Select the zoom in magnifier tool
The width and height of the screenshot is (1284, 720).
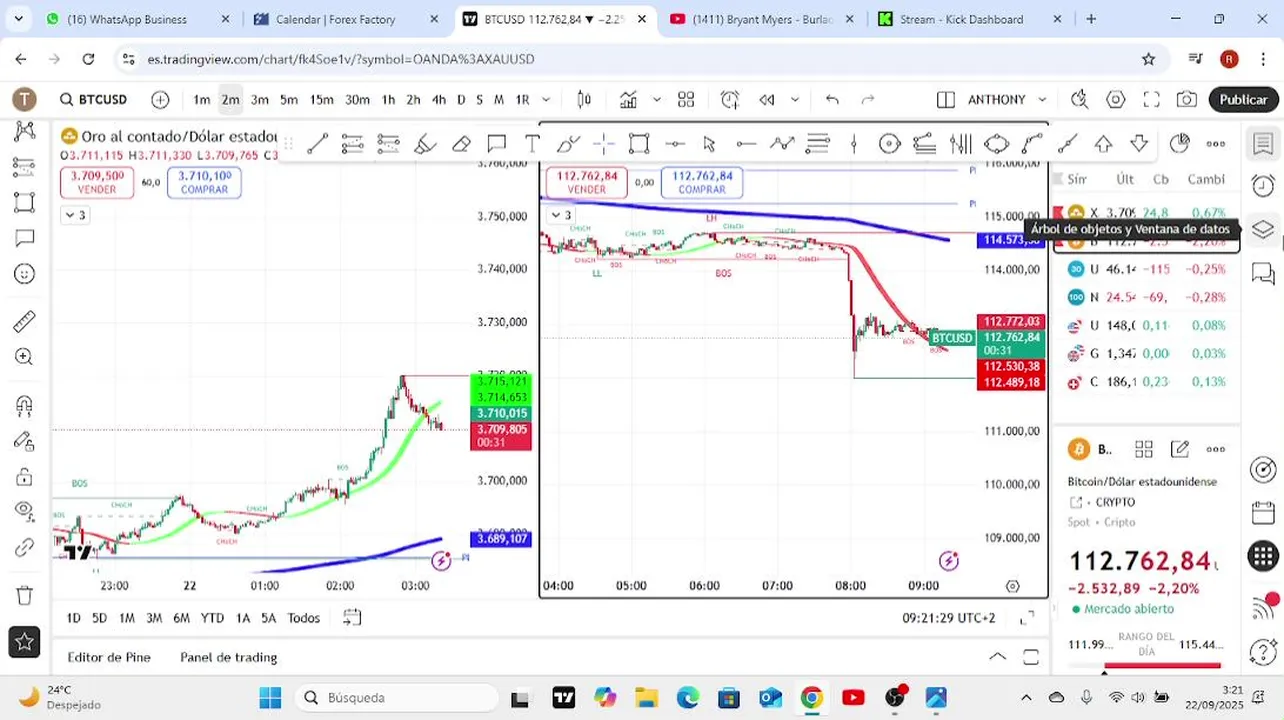[x=25, y=357]
